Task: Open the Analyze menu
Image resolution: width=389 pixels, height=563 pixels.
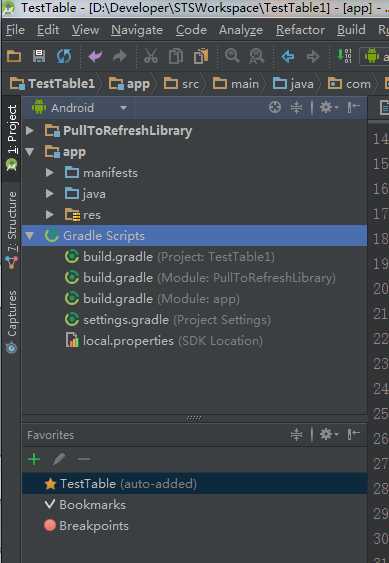Action: click(241, 30)
